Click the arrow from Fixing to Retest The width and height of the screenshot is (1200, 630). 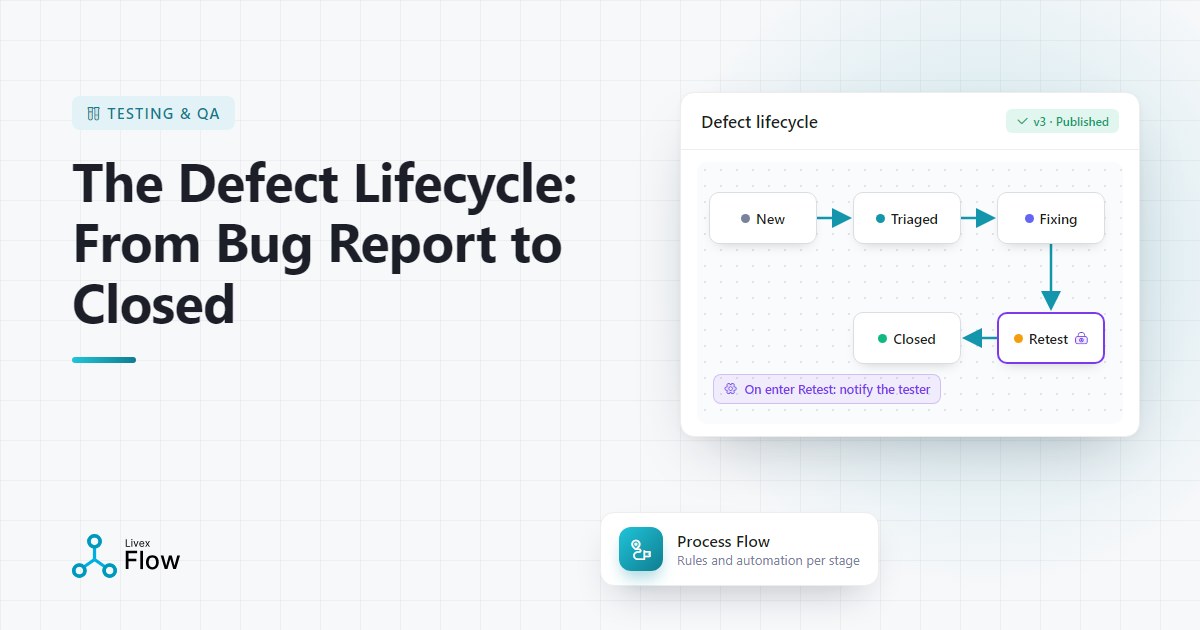pos(1050,278)
